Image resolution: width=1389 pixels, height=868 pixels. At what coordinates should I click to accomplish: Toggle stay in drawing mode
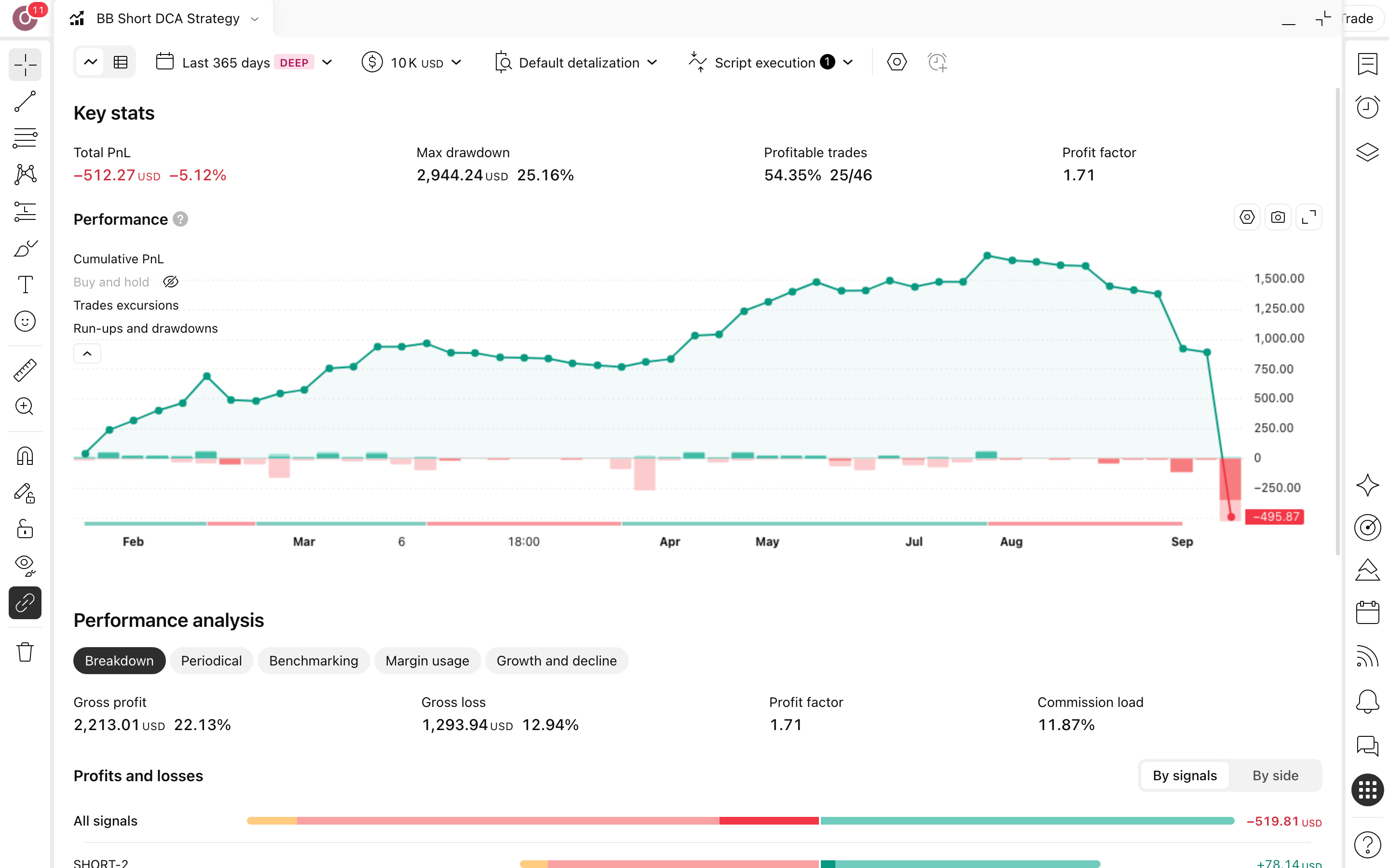[x=25, y=493]
